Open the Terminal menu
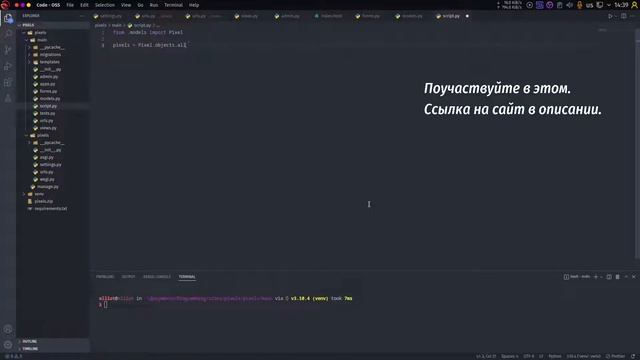This screenshot has width=640, height=360. (173, 5)
